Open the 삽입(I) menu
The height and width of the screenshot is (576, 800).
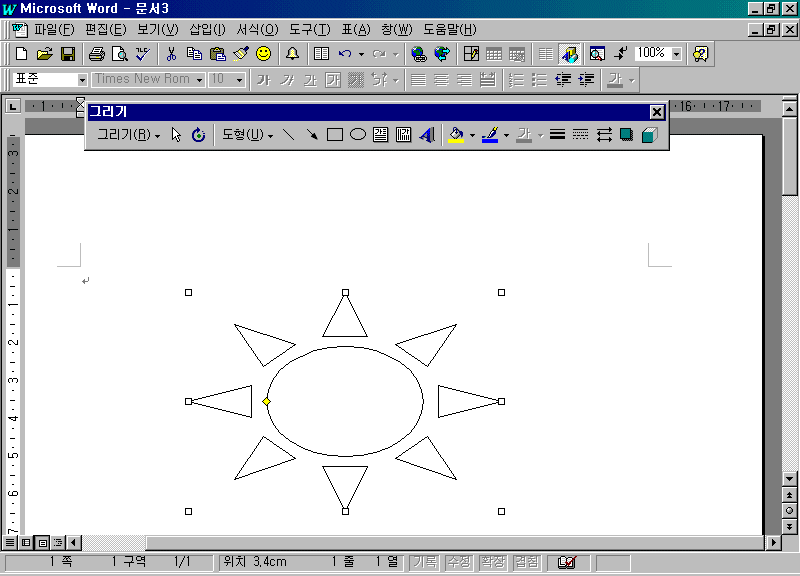[x=207, y=30]
